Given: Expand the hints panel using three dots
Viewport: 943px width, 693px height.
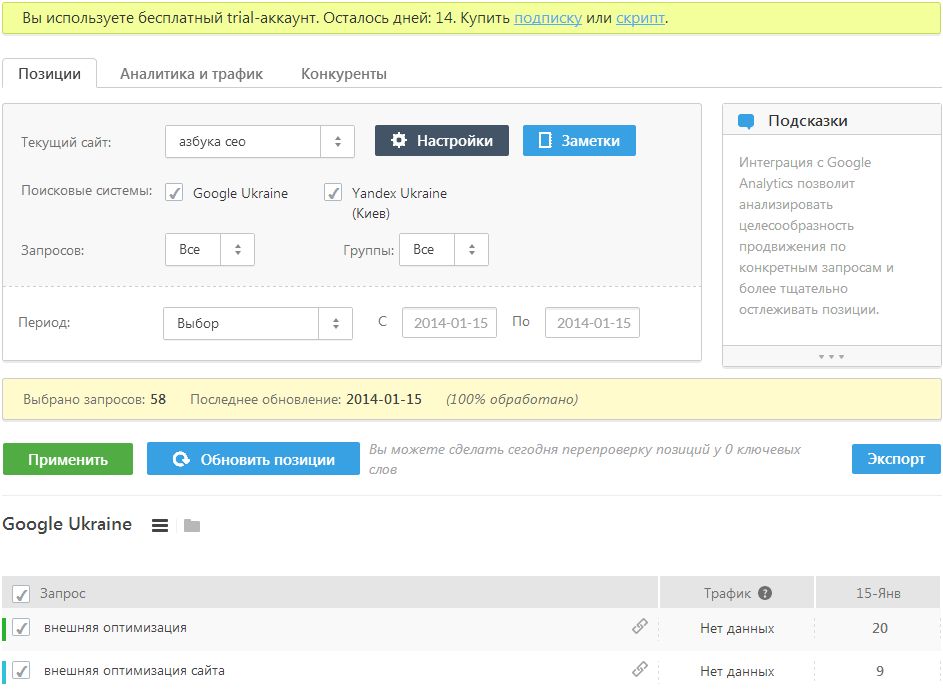Looking at the screenshot, I should pos(831,356).
